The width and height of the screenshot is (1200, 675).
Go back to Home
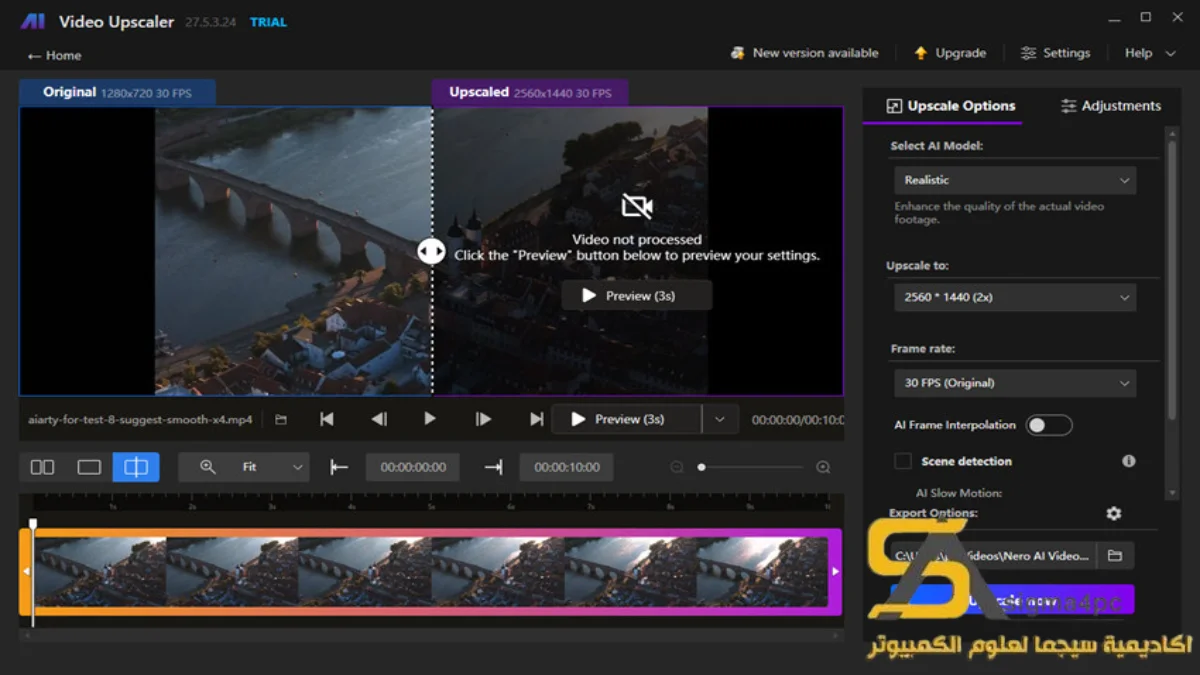55,56
